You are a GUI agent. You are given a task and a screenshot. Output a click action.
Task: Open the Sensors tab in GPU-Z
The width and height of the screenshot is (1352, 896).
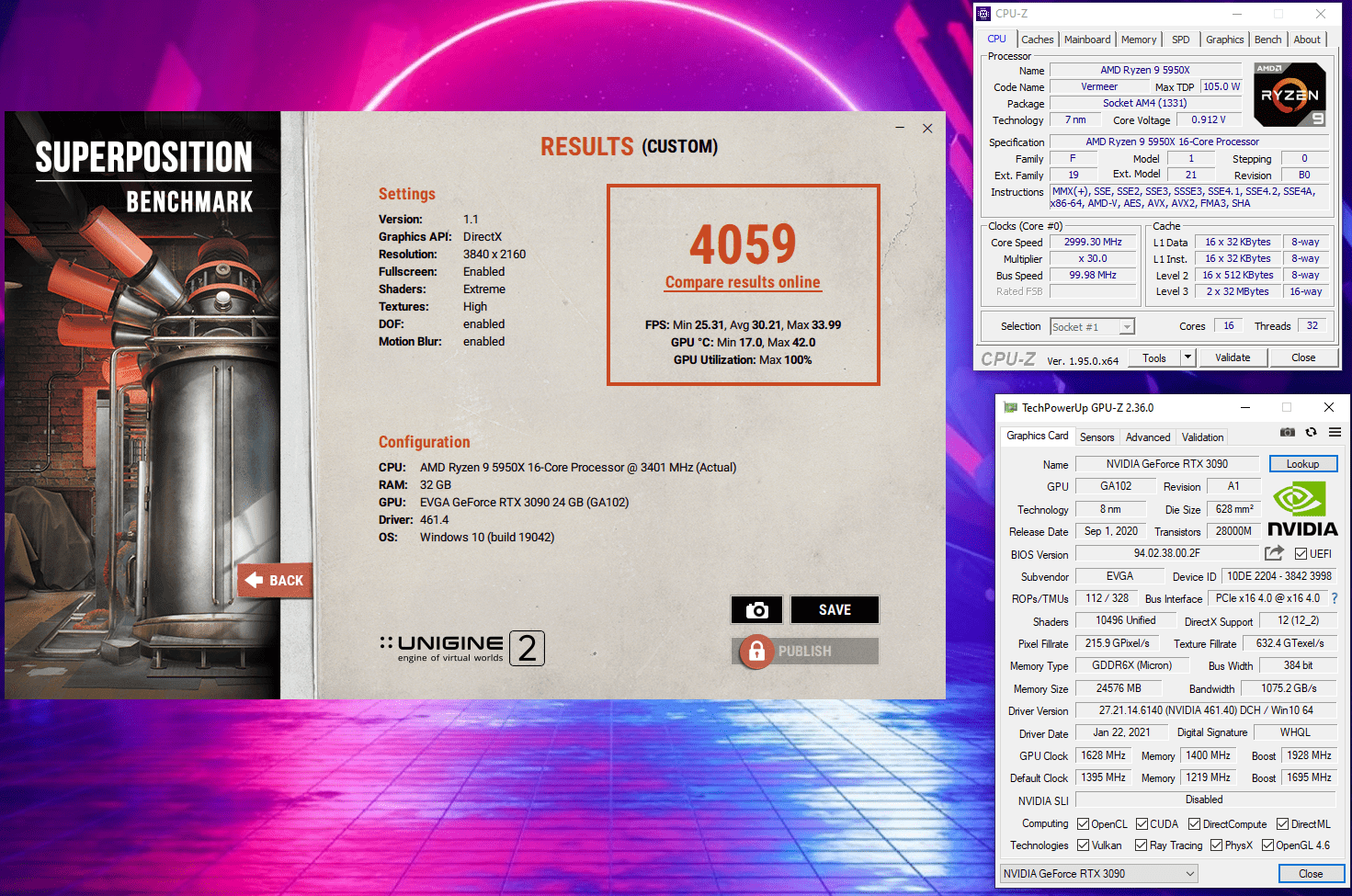[x=1096, y=437]
